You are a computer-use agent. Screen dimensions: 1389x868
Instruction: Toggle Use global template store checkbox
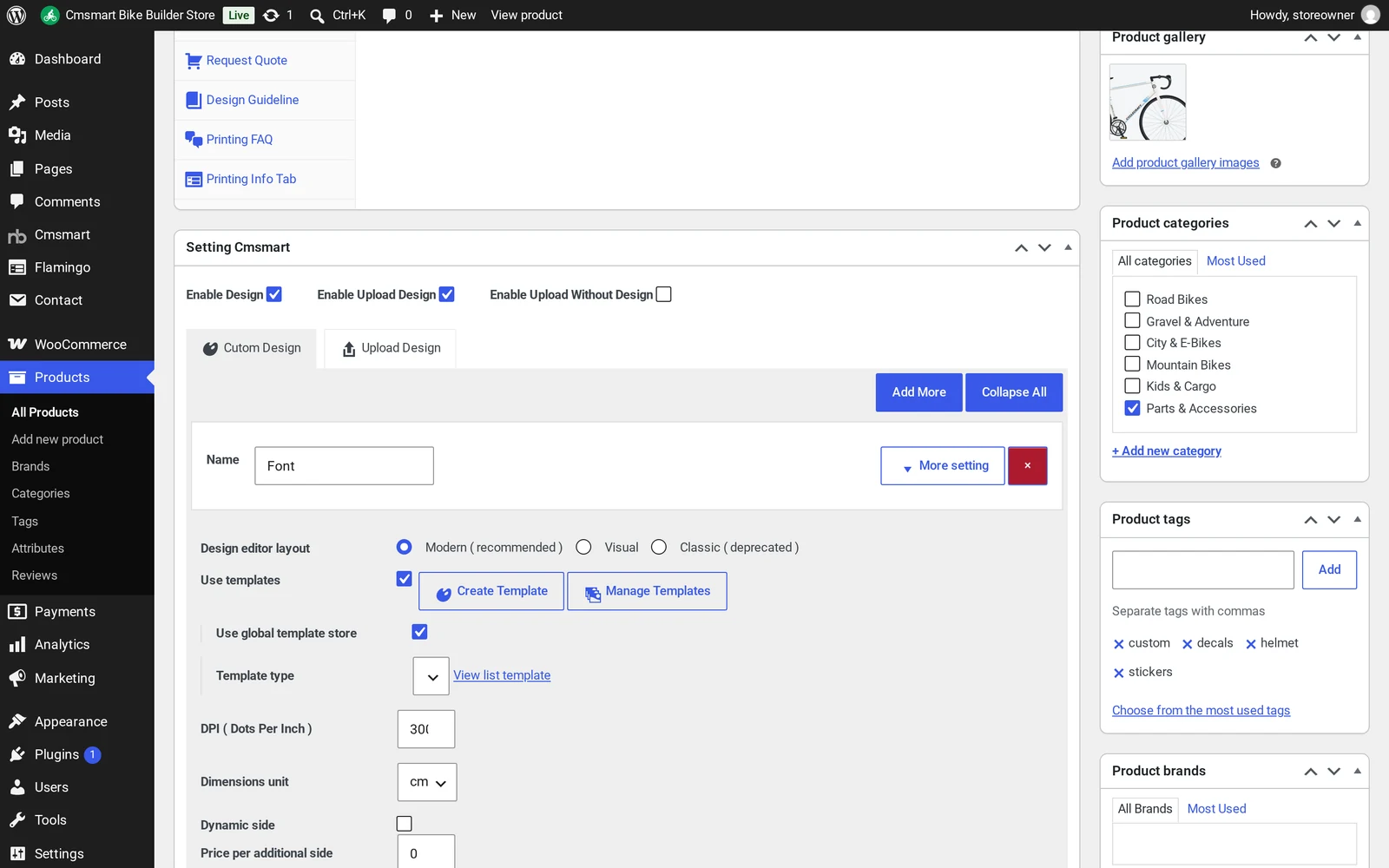tap(419, 632)
